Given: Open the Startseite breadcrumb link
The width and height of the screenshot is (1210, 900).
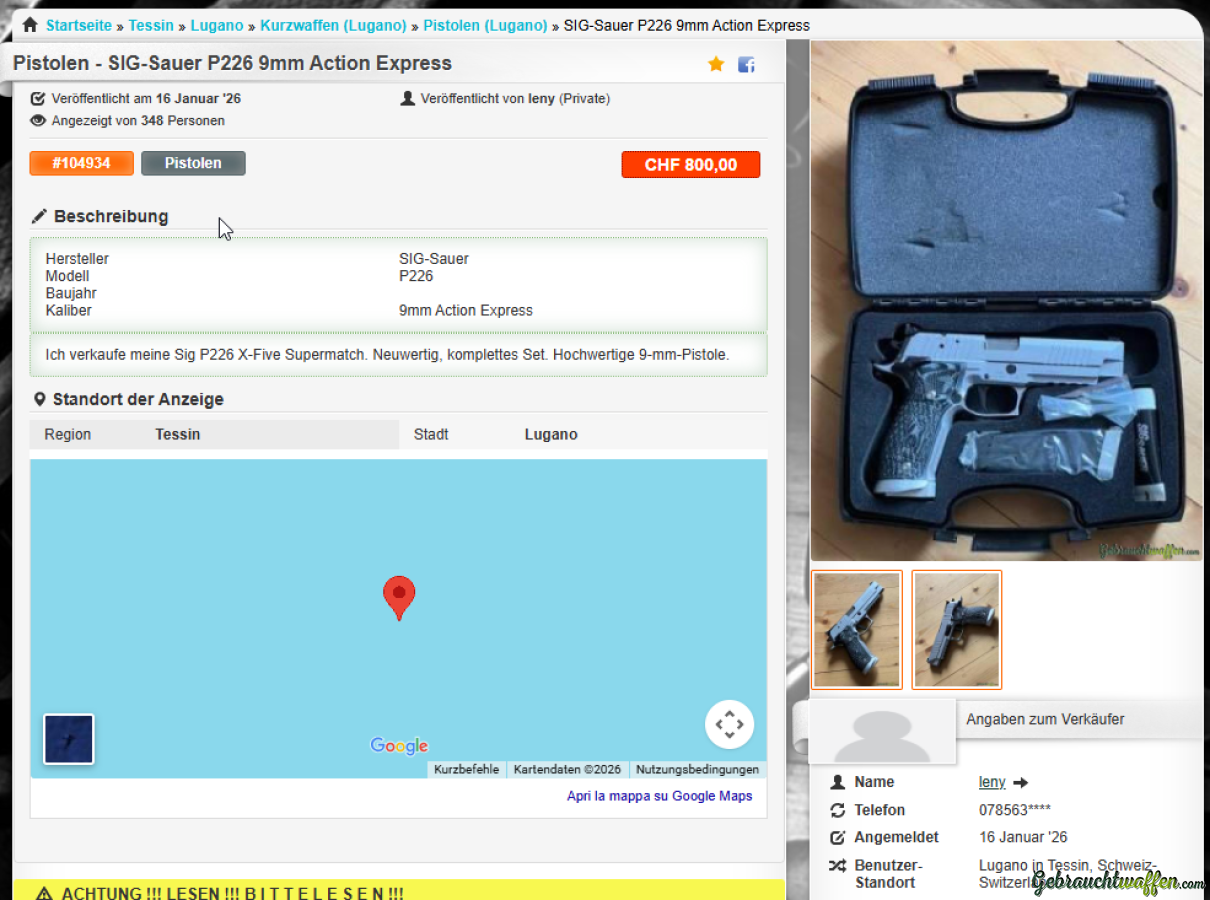Looking at the screenshot, I should (x=79, y=25).
